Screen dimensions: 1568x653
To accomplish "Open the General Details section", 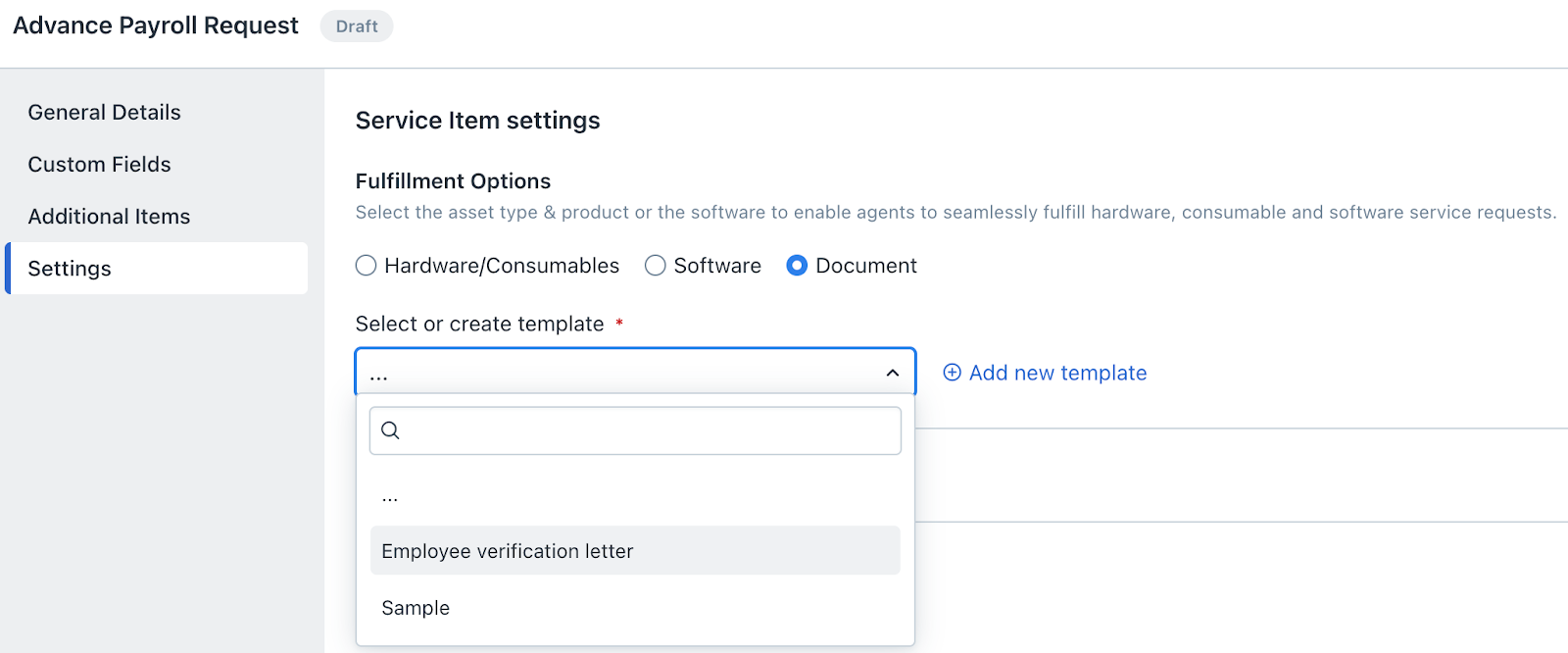I will [x=105, y=113].
